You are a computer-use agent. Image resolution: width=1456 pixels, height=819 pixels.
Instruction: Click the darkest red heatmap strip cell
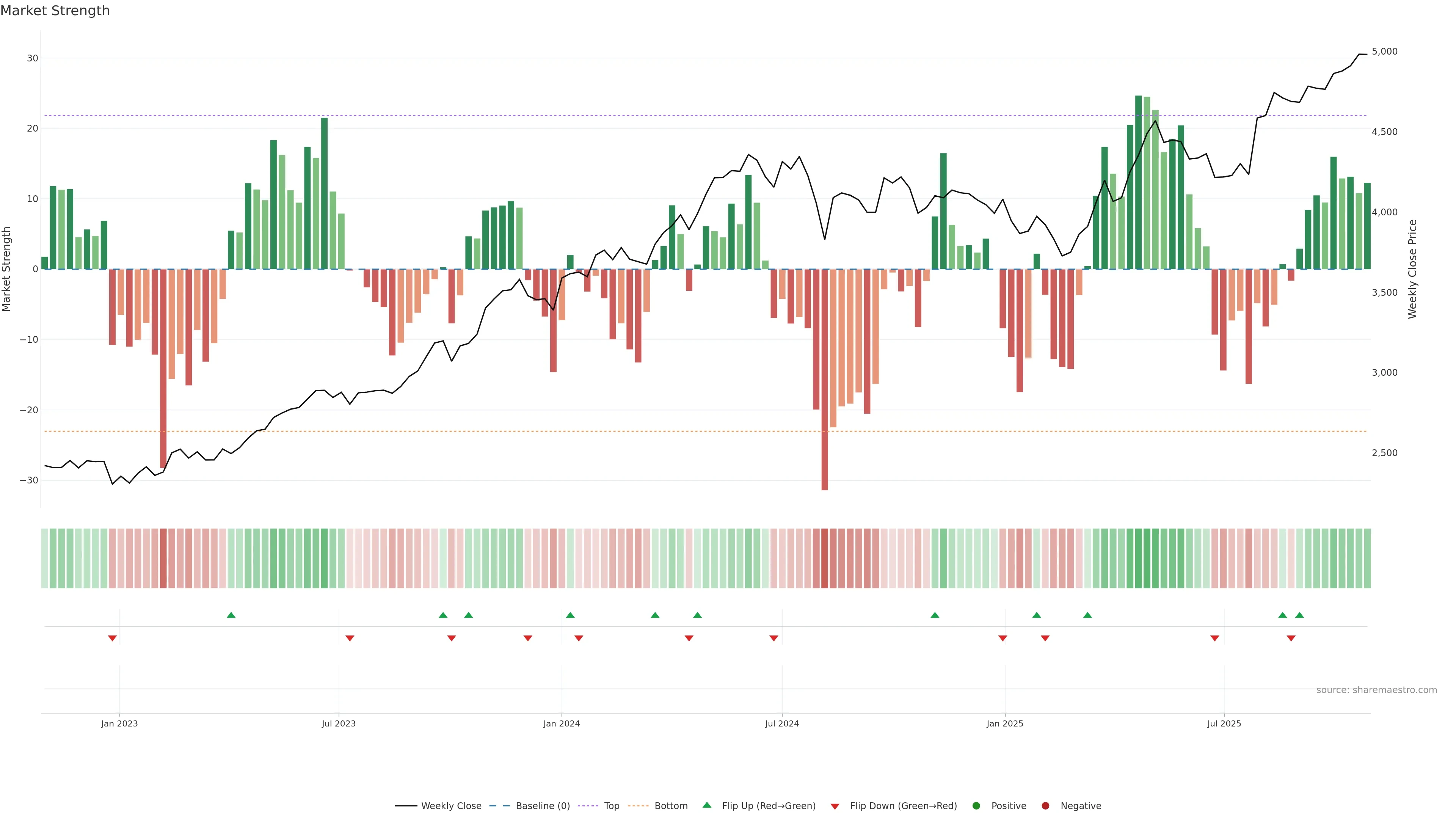pos(825,559)
